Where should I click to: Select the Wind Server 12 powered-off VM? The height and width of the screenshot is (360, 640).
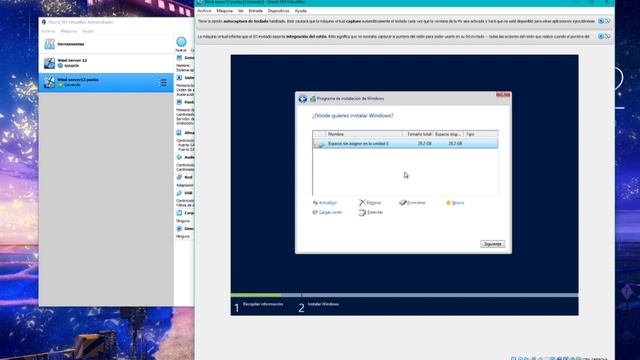point(106,63)
